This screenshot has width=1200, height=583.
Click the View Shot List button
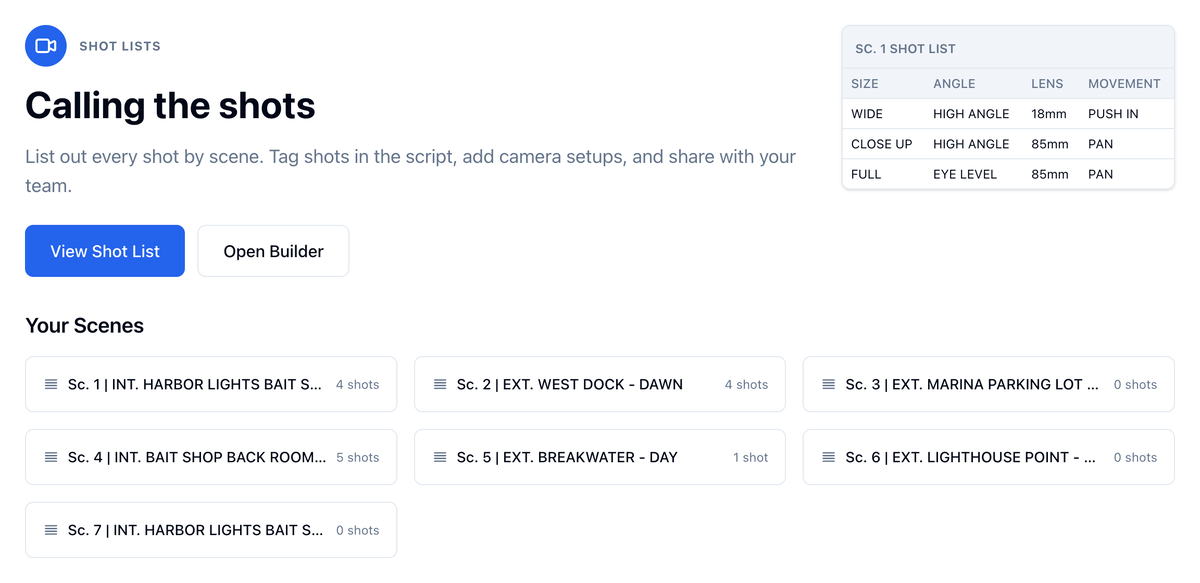105,251
